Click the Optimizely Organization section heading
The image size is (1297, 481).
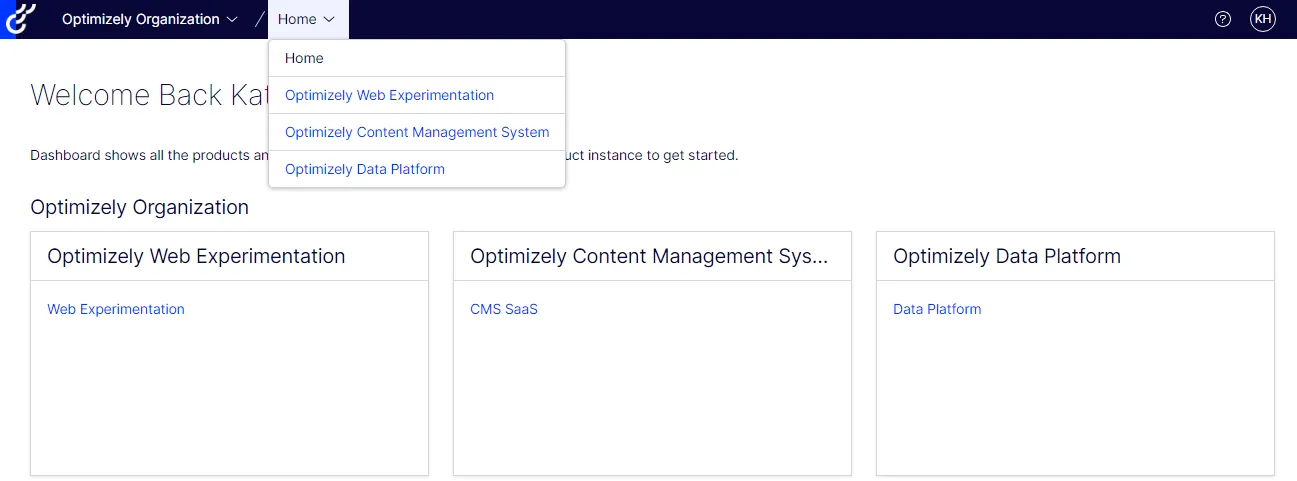point(140,207)
